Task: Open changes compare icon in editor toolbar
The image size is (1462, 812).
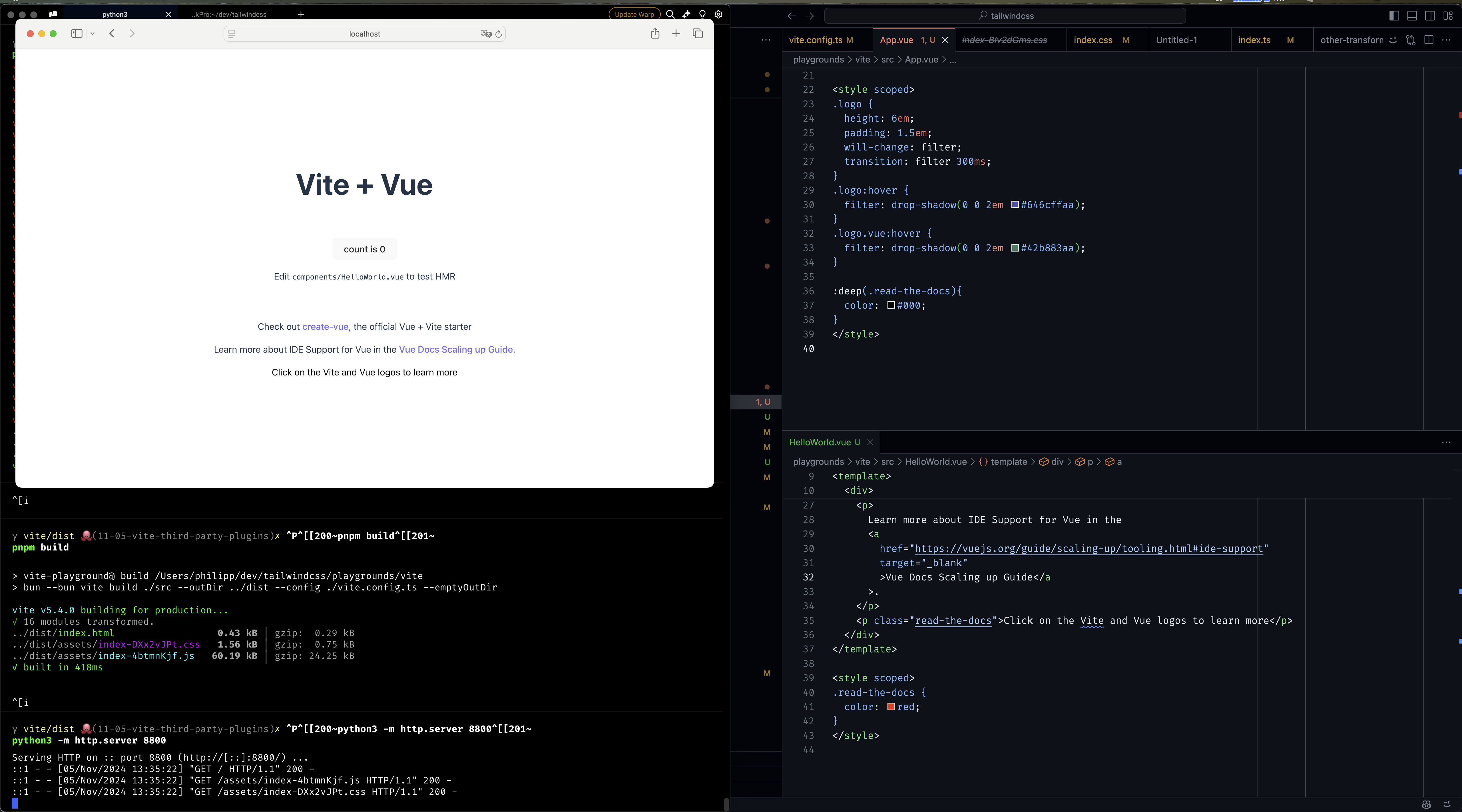Action: 1411,40
